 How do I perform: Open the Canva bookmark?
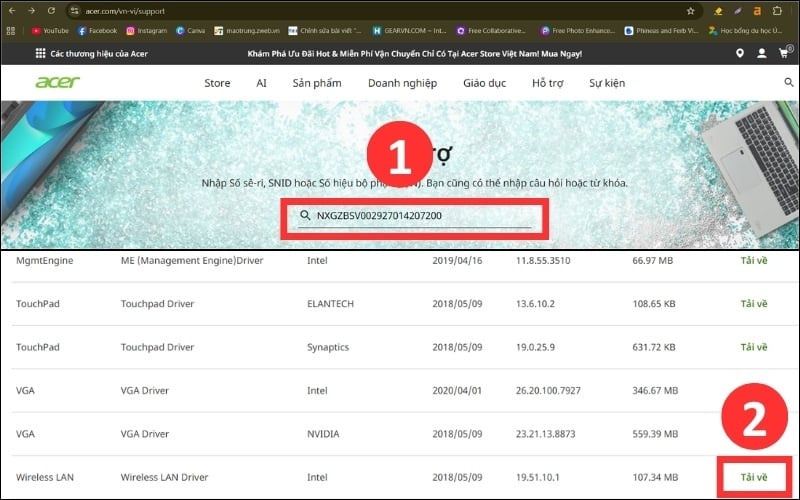point(190,31)
